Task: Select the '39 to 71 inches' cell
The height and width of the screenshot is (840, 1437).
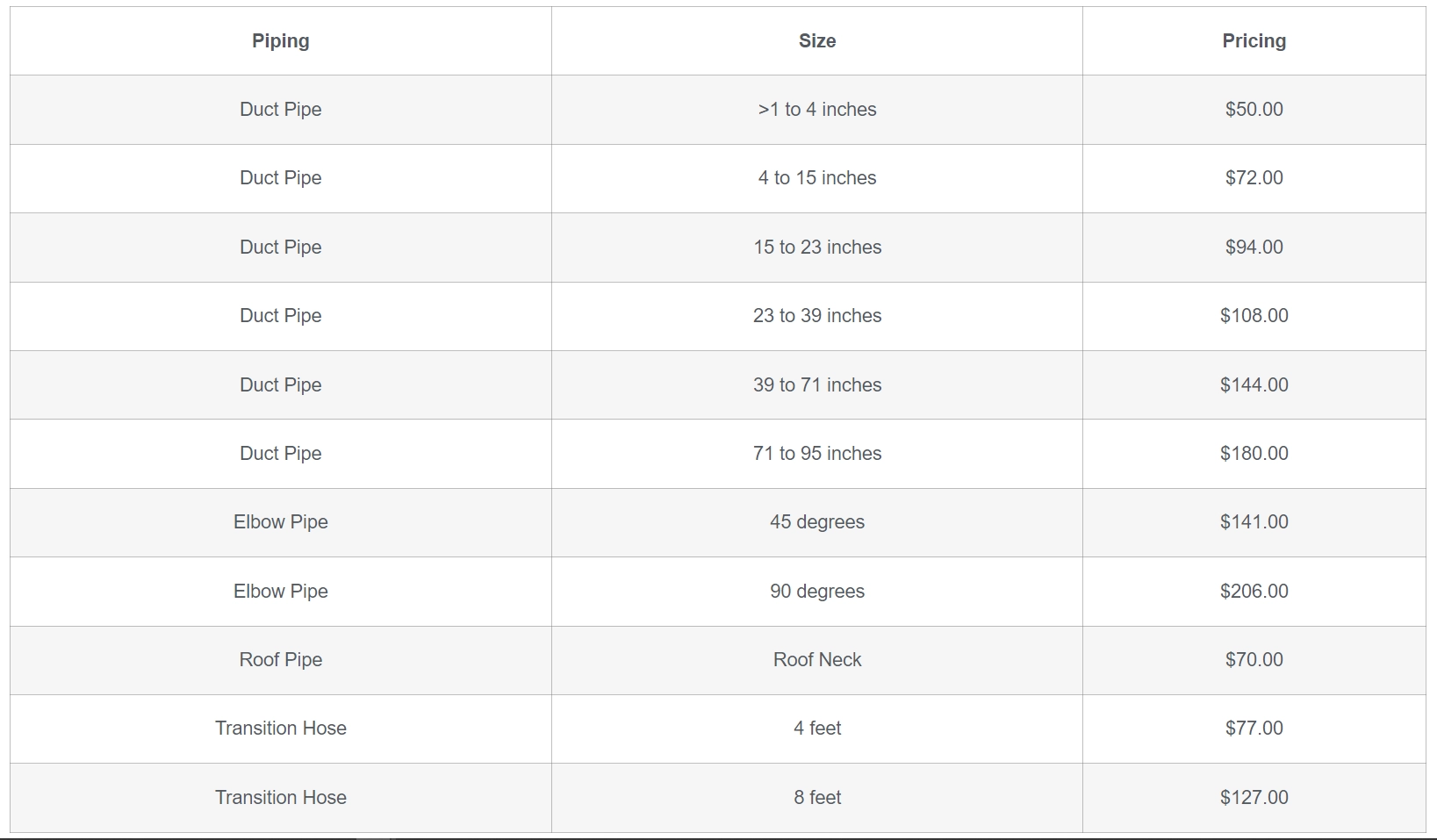Action: click(816, 385)
